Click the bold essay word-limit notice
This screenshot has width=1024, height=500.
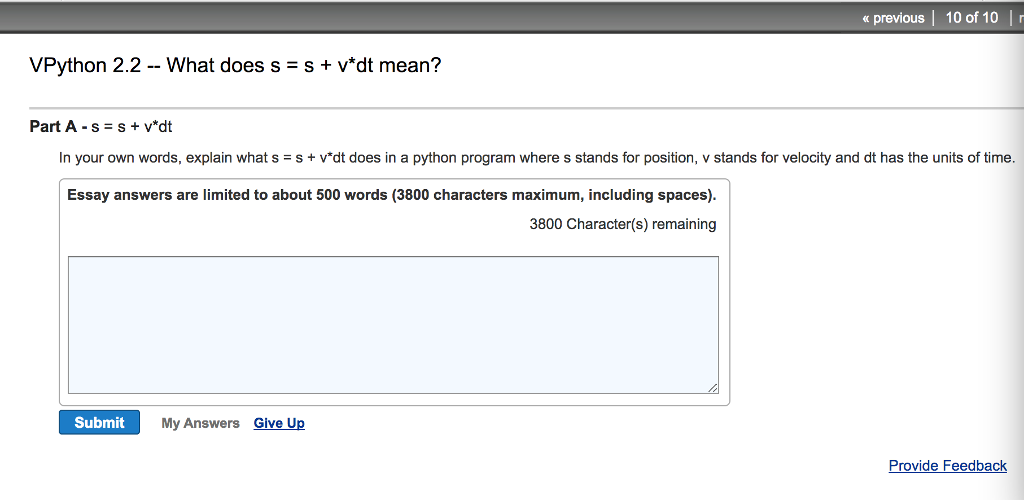click(391, 195)
